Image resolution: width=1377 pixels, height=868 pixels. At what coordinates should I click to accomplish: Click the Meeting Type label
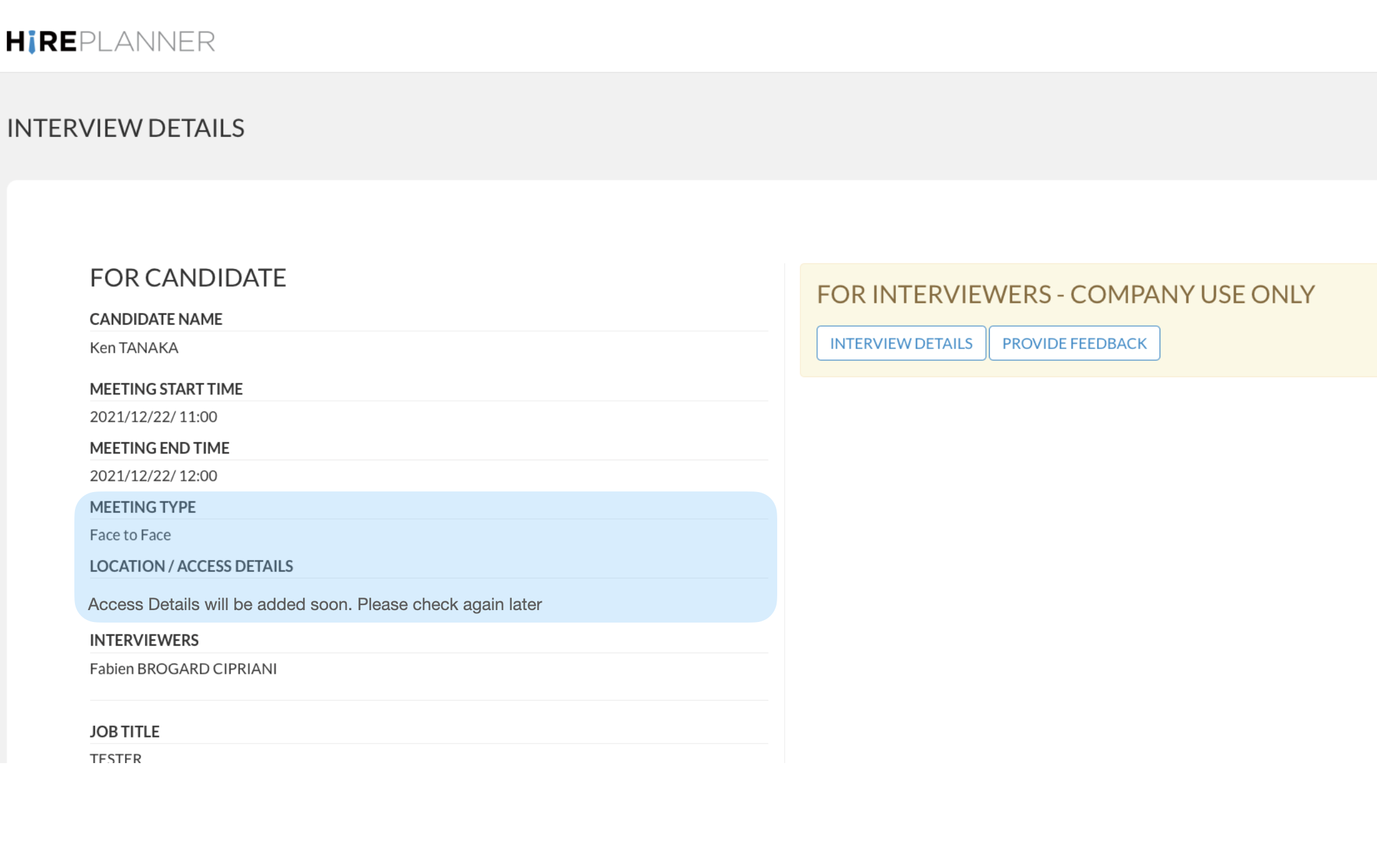click(142, 507)
